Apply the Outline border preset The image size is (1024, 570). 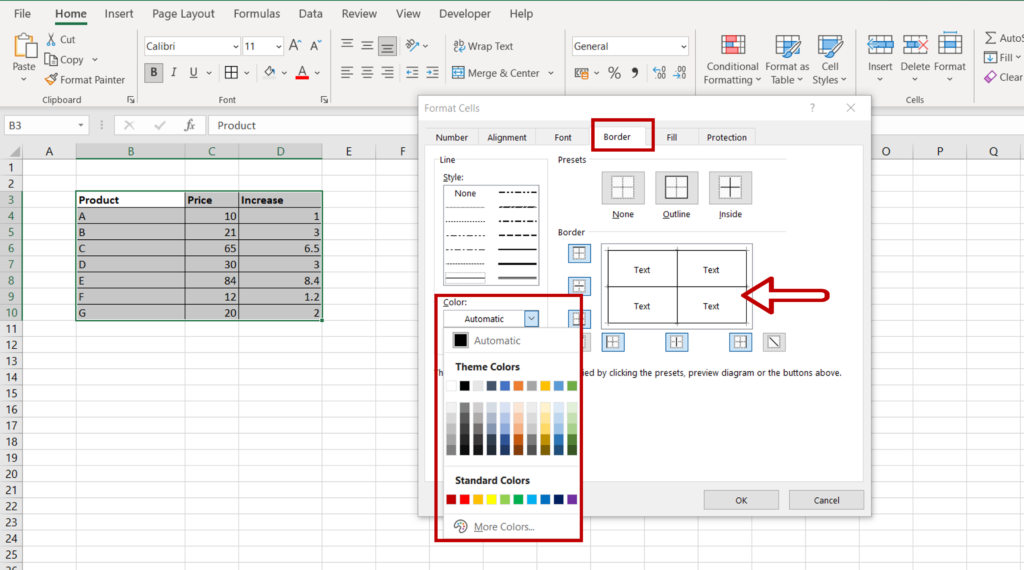(676, 188)
